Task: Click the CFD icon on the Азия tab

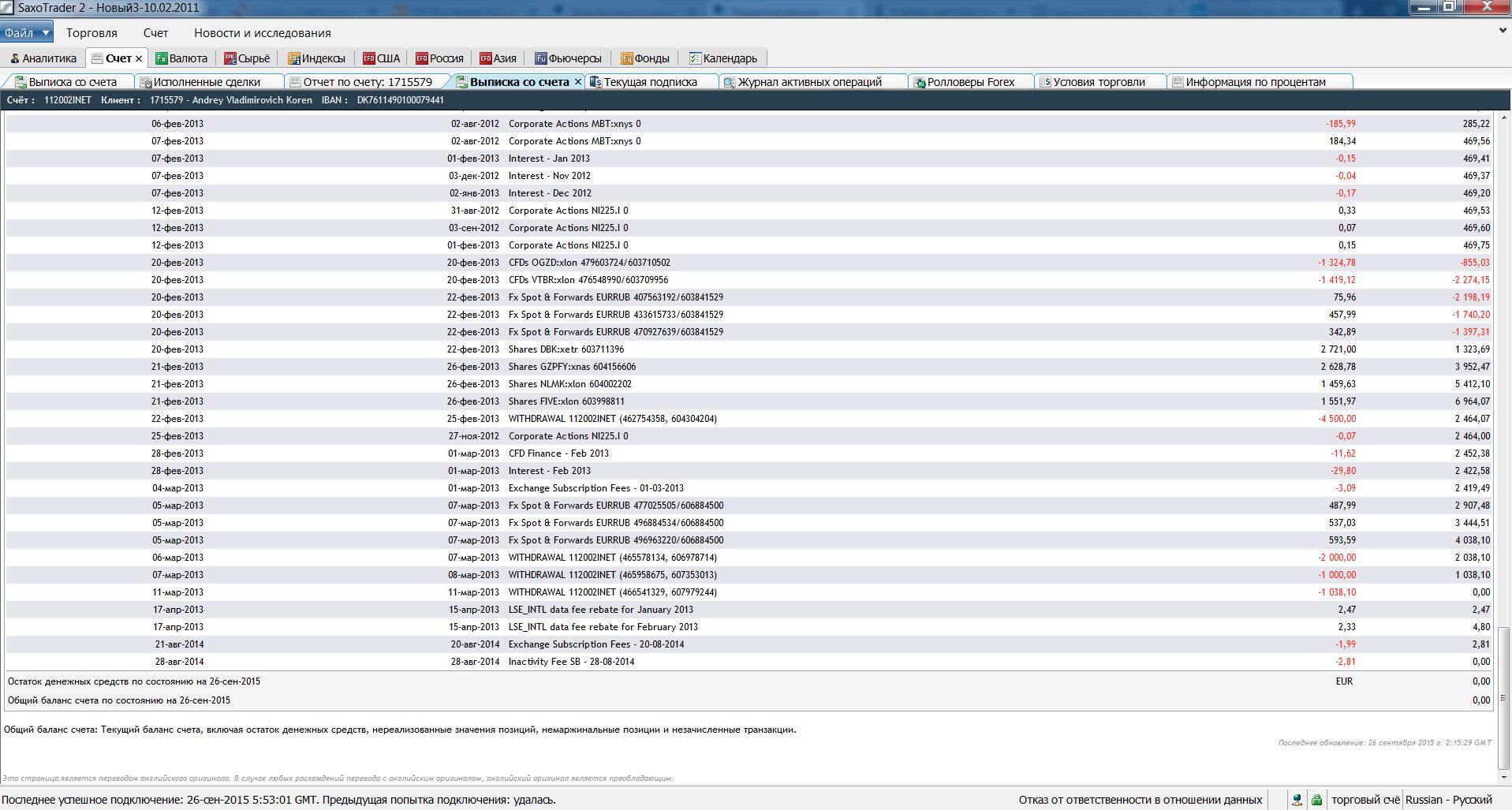Action: click(485, 58)
